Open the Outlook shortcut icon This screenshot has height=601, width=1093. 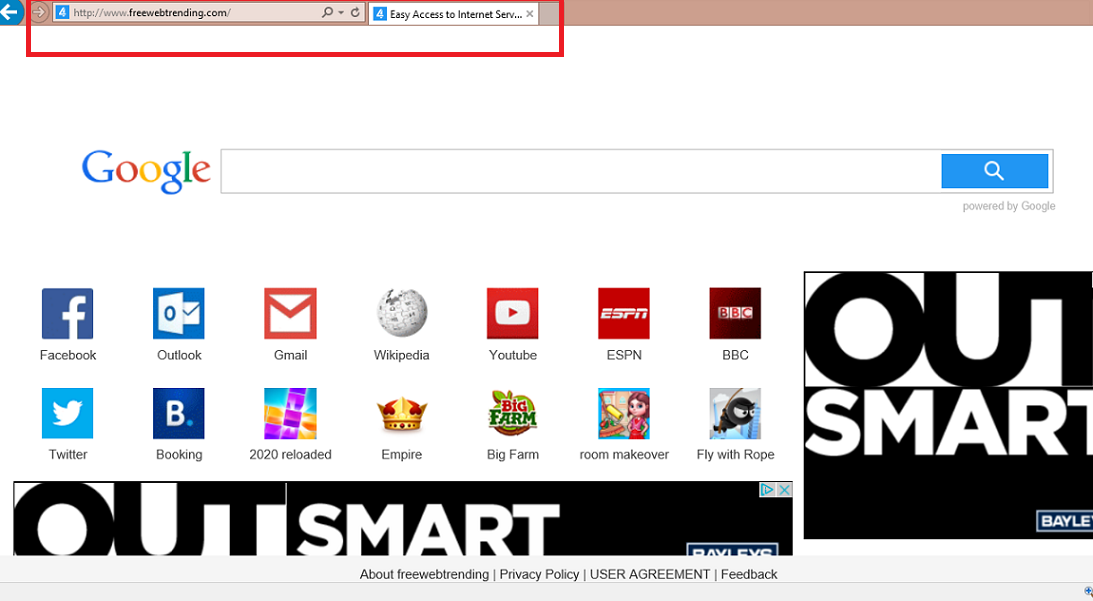point(178,314)
